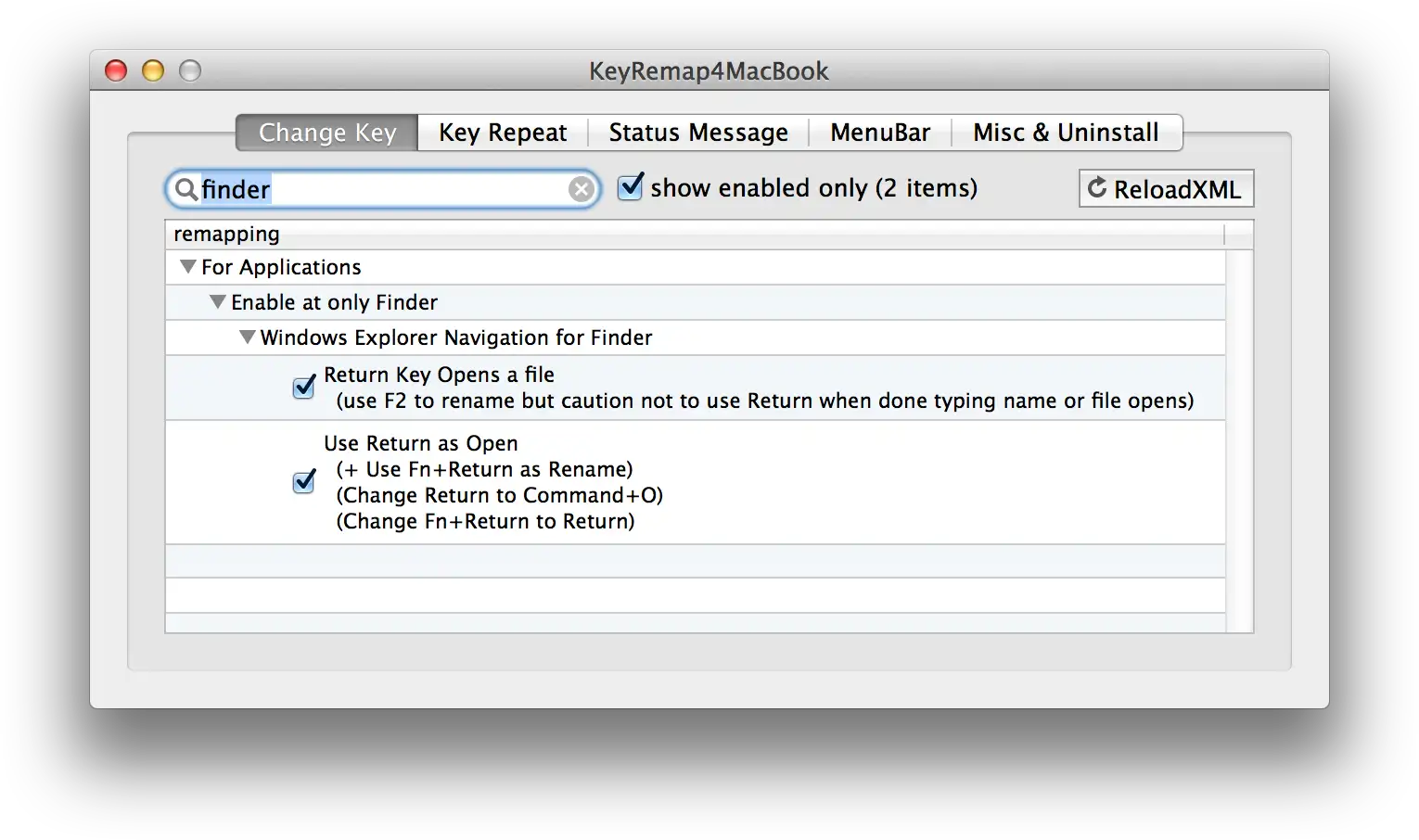The width and height of the screenshot is (1419, 840).
Task: Switch to the MenuBar tab
Action: tap(880, 133)
